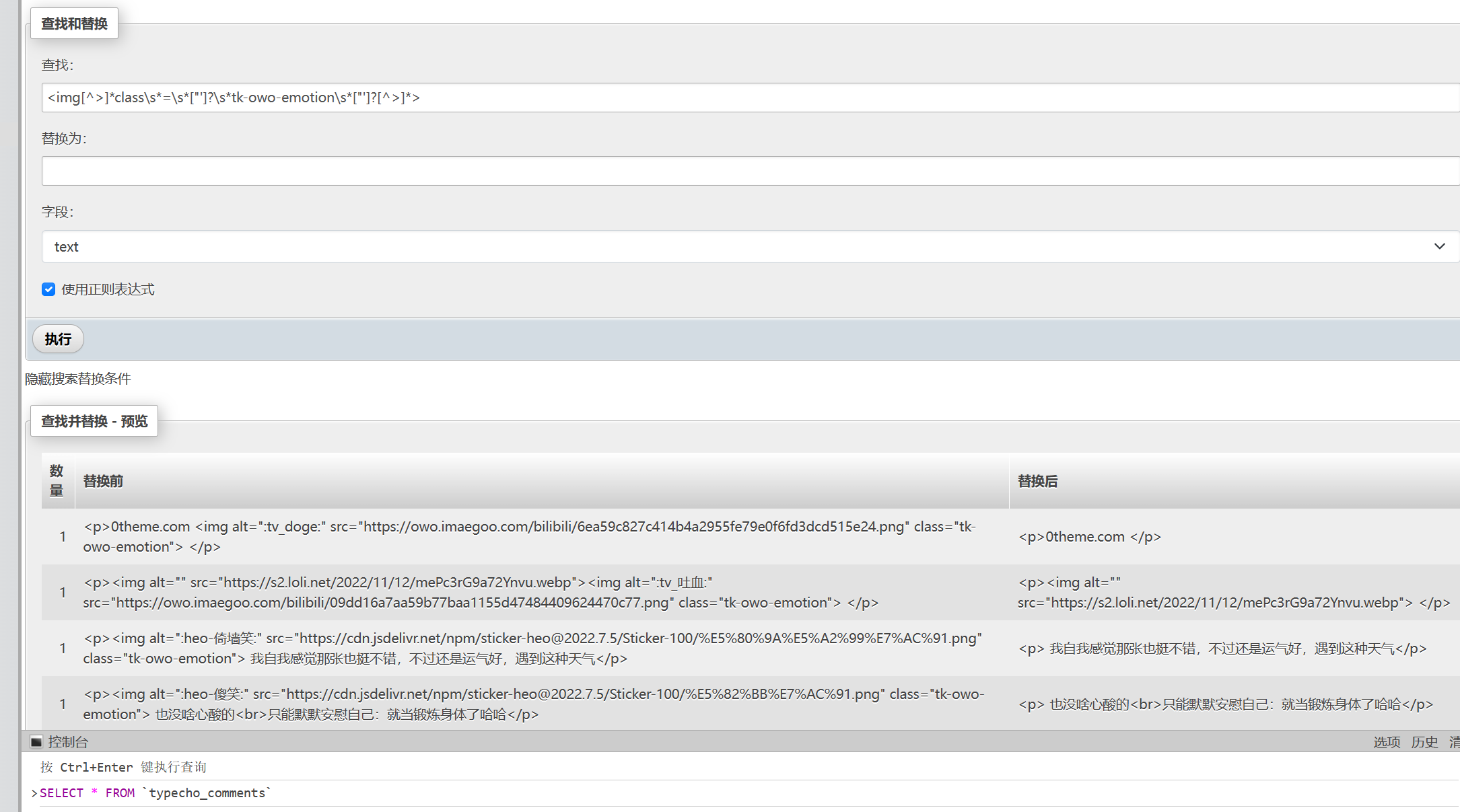Click 隐藏搜索替换条件 link
Screen dimensions: 1460x812
pos(78,379)
